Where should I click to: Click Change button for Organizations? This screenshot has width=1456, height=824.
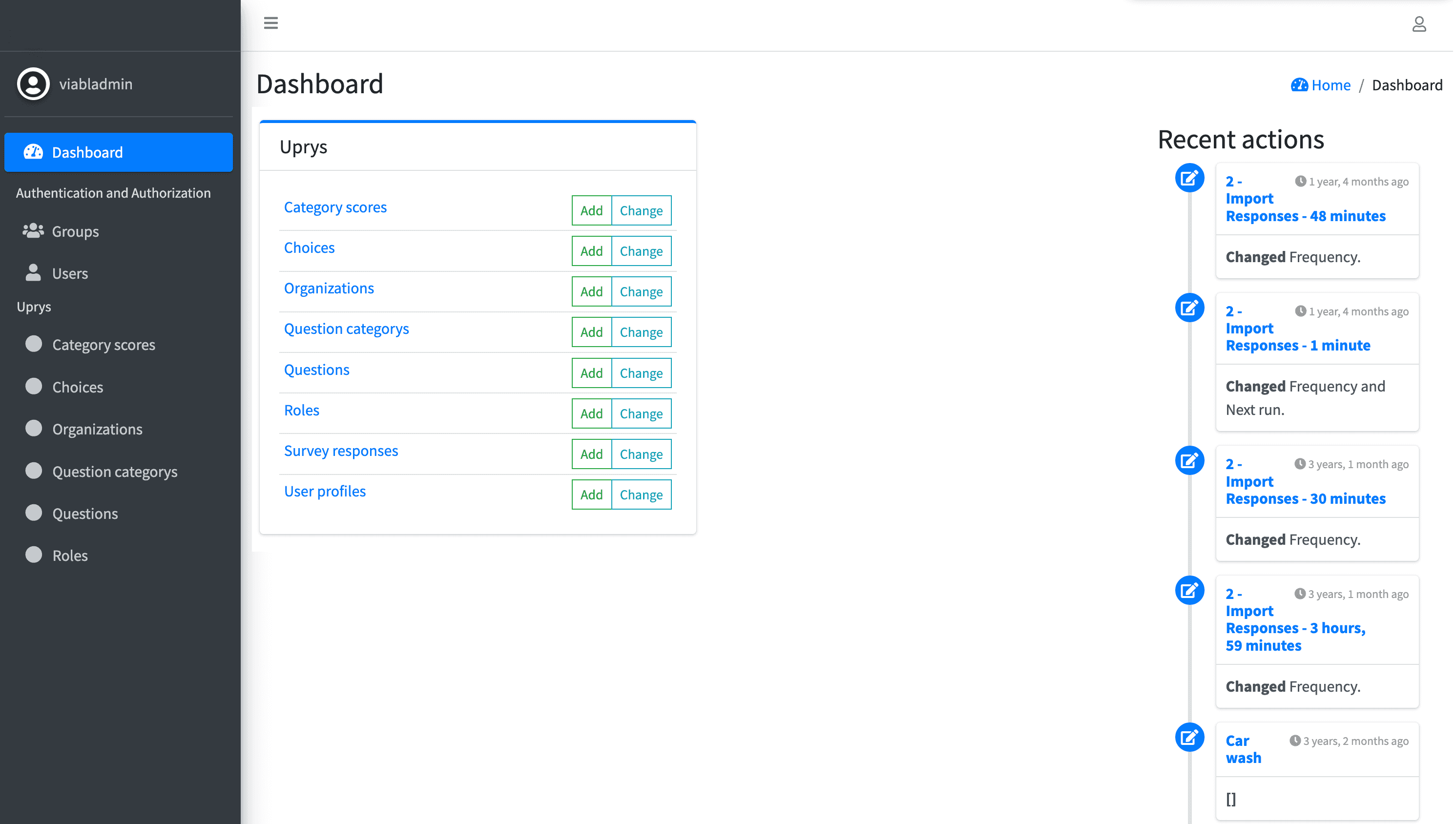pos(641,291)
